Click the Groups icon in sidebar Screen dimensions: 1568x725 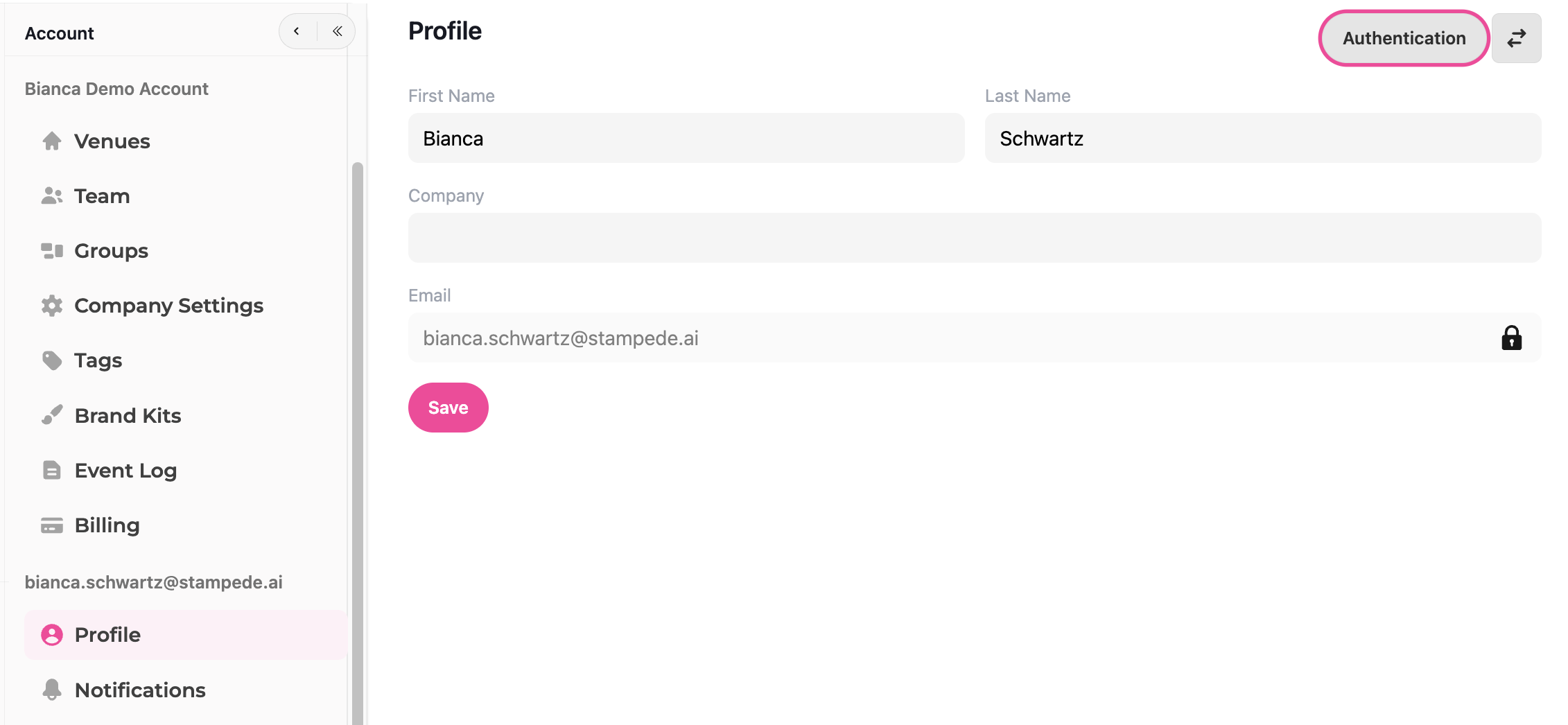pyautogui.click(x=52, y=251)
